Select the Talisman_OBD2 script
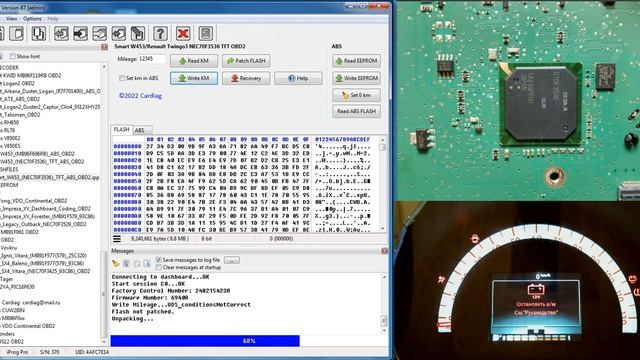The image size is (640, 360). [x=20, y=115]
